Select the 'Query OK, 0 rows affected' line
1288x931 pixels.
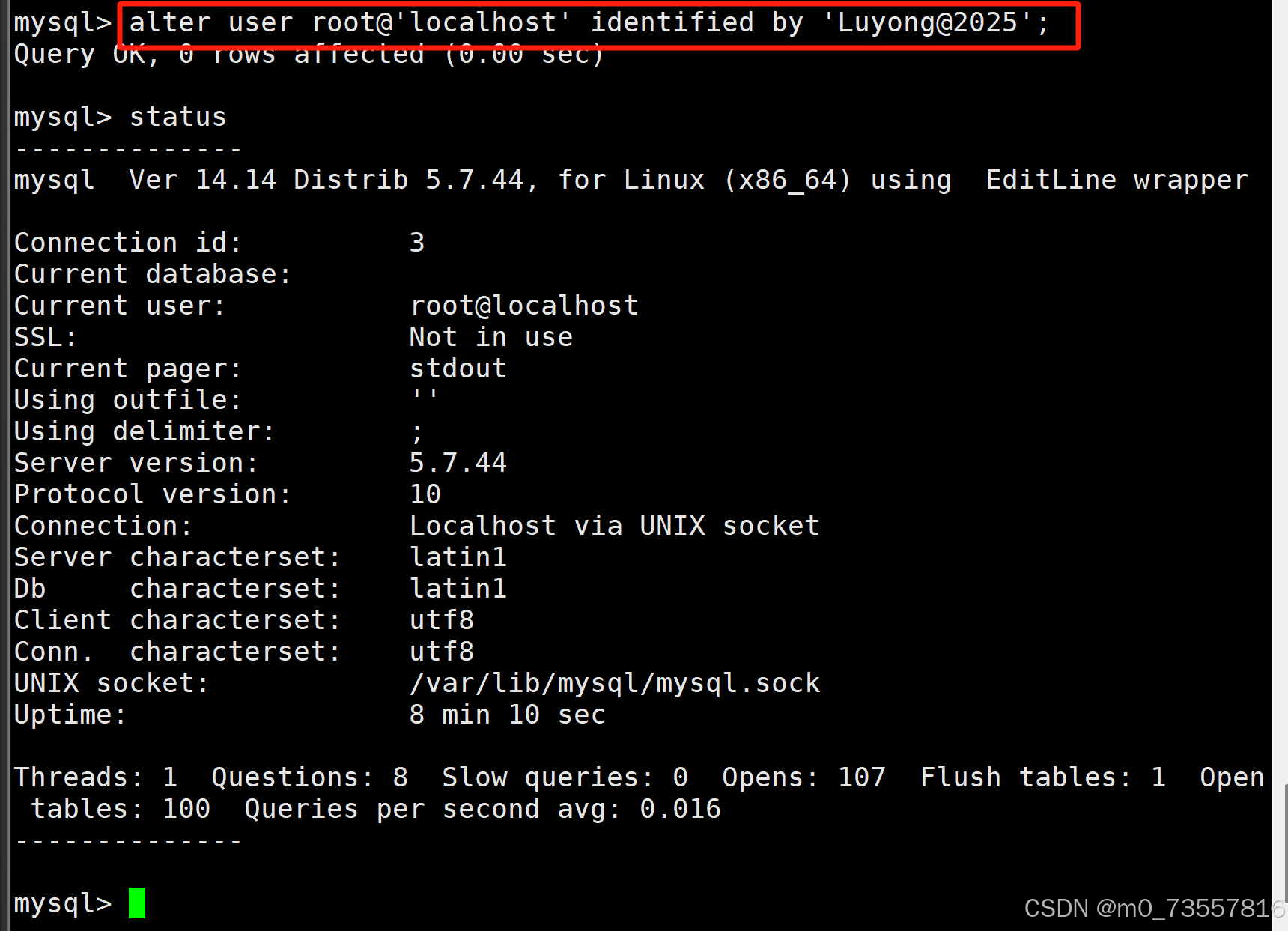point(307,53)
